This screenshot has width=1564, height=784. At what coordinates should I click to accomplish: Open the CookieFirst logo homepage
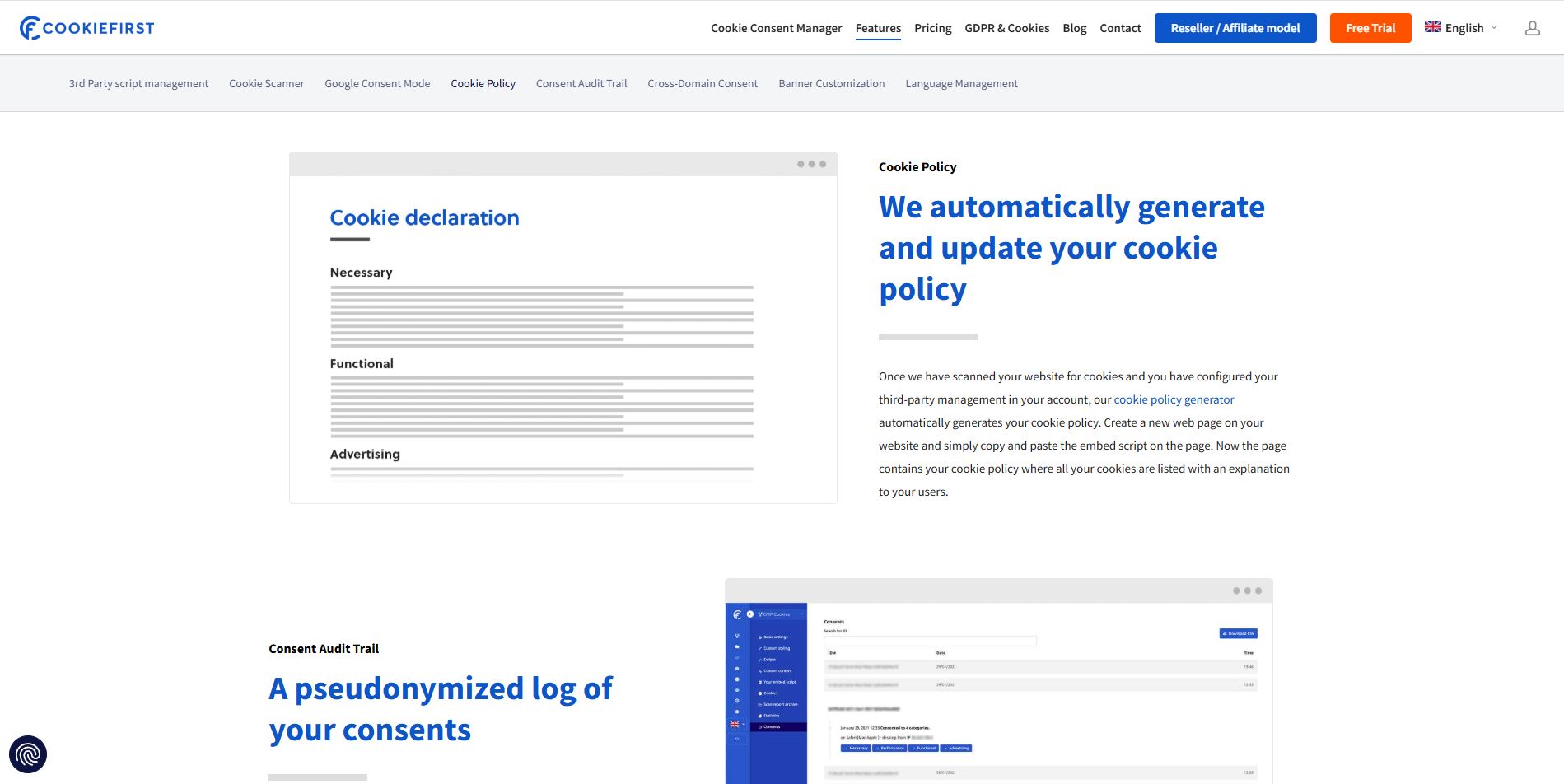point(86,28)
